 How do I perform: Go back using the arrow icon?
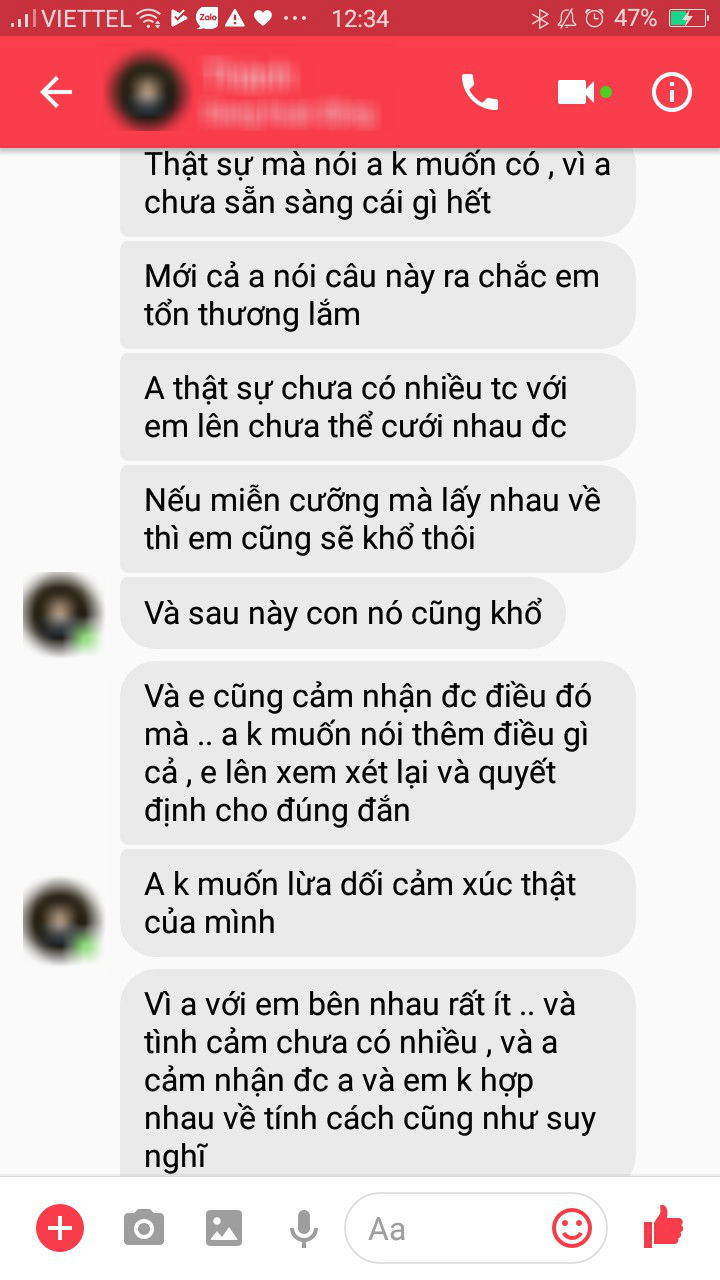pos(56,93)
